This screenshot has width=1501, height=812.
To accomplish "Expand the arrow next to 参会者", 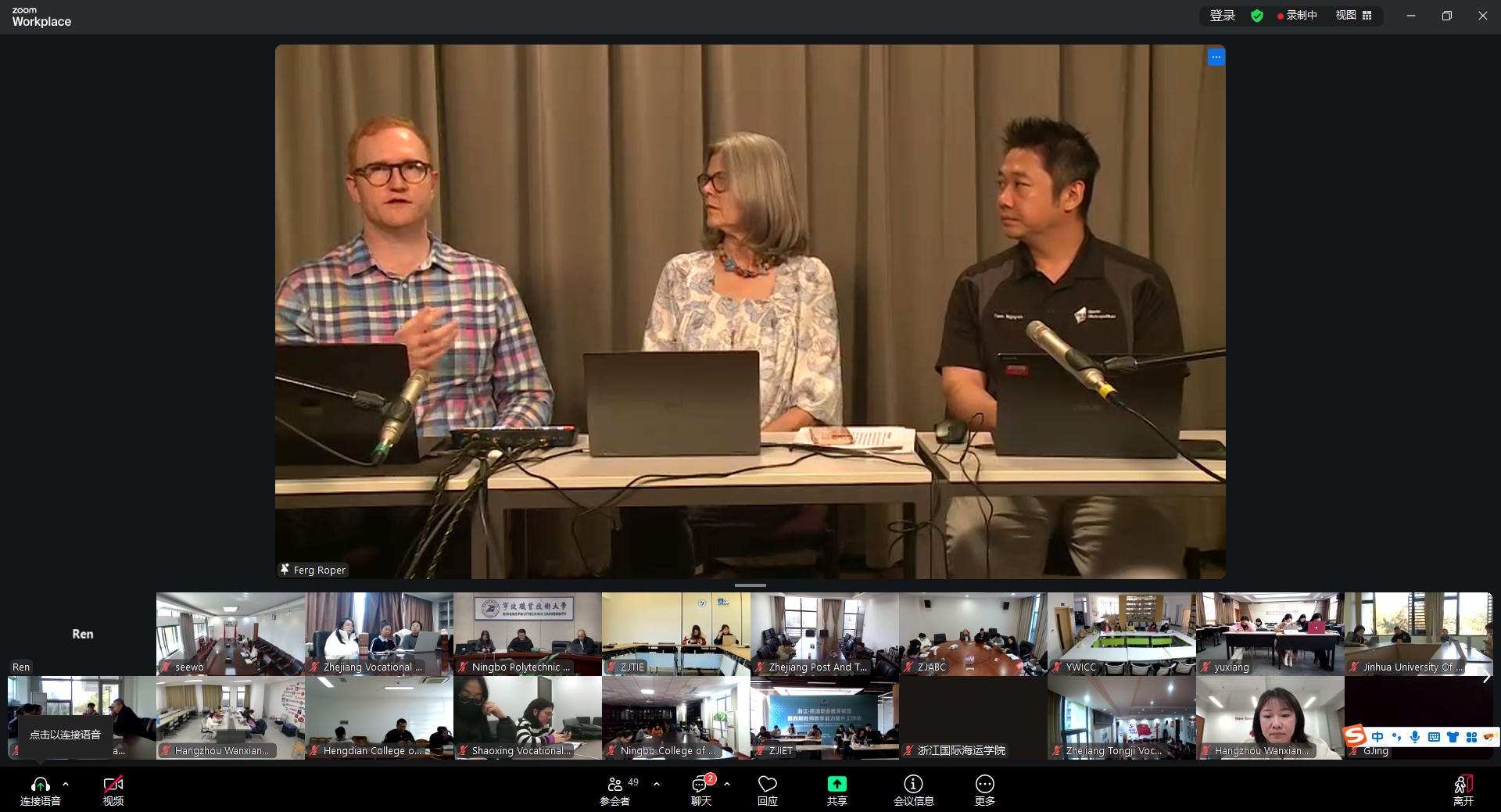I will point(657,783).
